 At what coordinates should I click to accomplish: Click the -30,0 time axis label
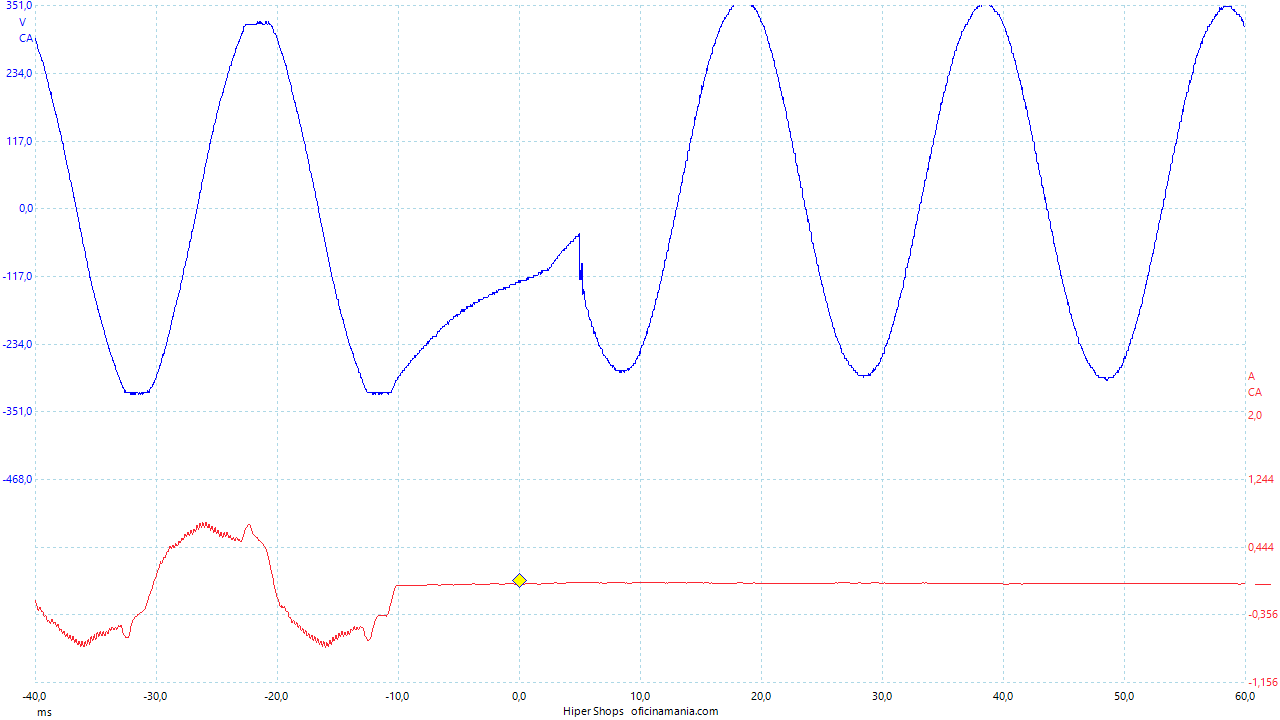click(156, 696)
